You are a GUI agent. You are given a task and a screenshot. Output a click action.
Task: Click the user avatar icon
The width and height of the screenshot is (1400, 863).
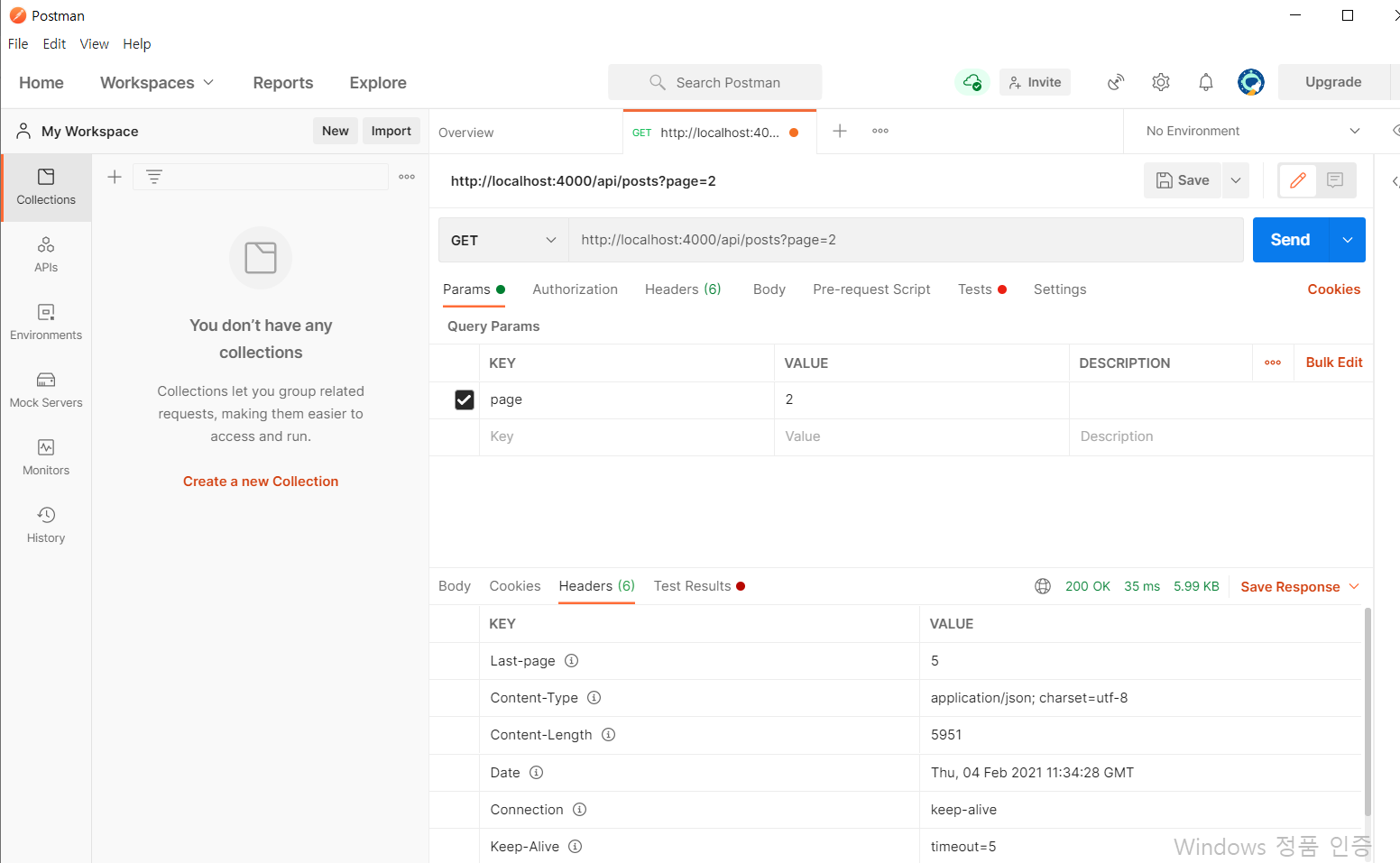tap(1251, 82)
